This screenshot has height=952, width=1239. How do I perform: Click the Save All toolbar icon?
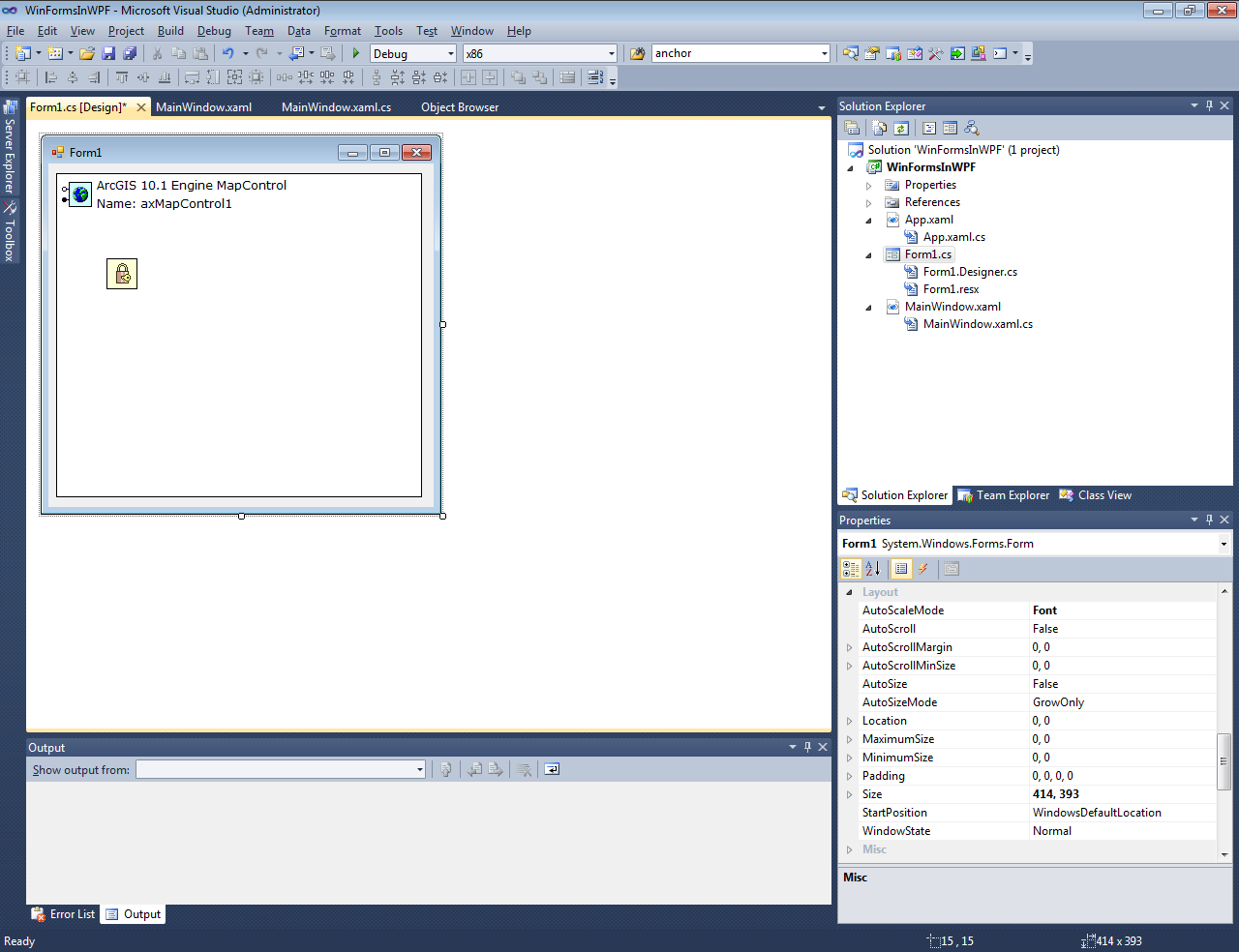pyautogui.click(x=130, y=53)
